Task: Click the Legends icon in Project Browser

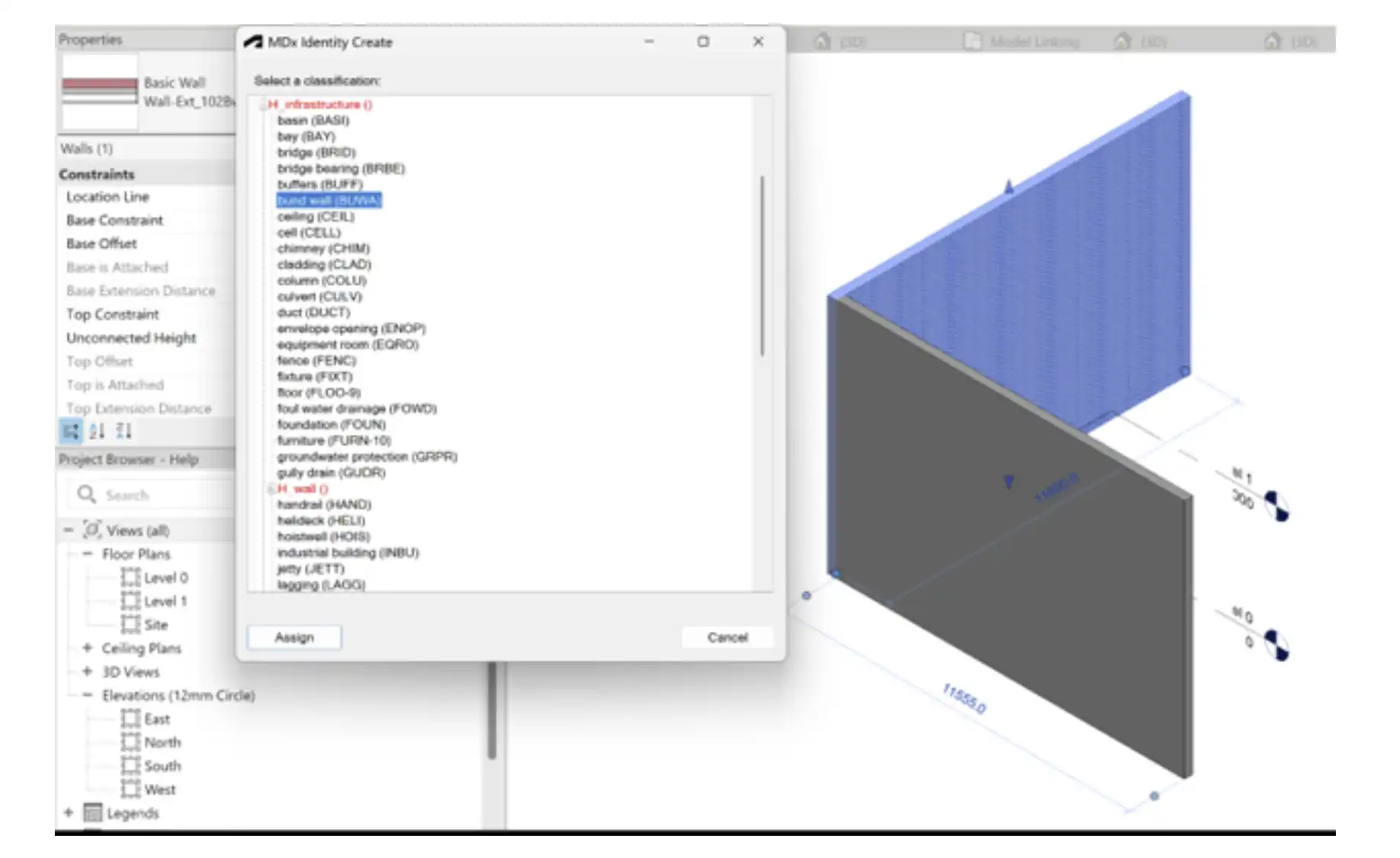Action: [x=92, y=813]
